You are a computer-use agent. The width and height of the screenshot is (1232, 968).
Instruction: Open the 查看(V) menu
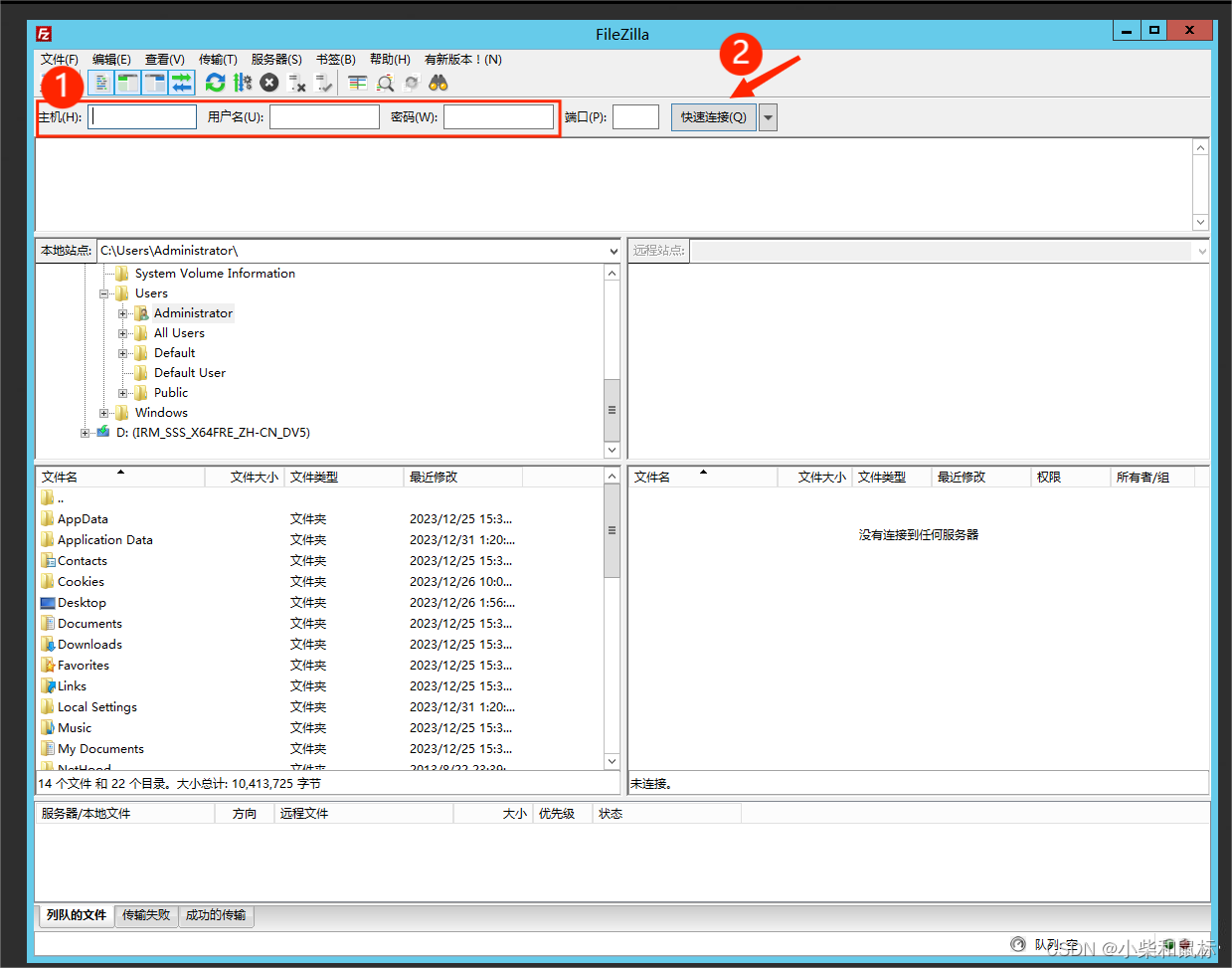pos(165,60)
